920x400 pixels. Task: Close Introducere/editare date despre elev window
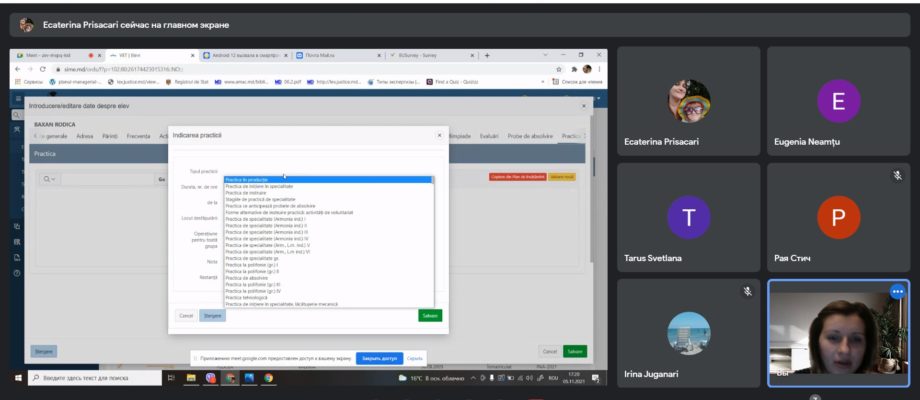click(583, 106)
